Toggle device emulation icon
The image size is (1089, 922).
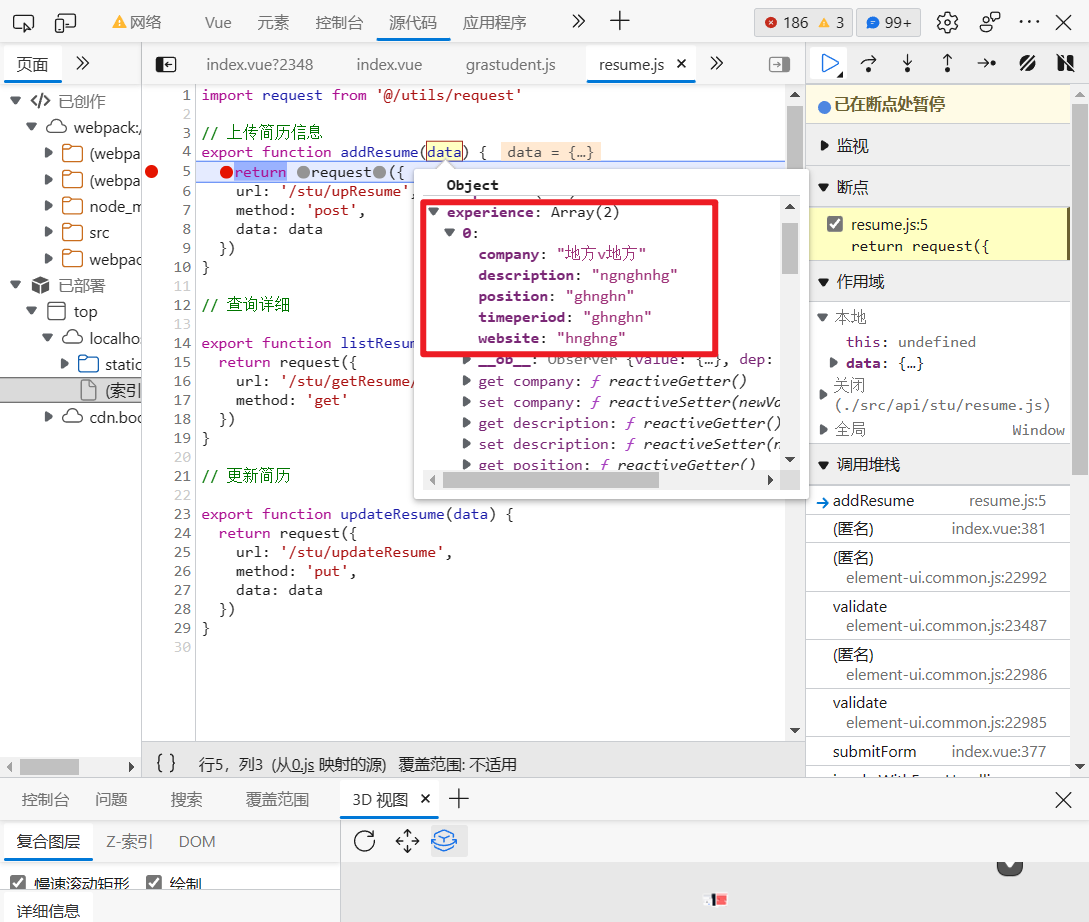tap(65, 22)
